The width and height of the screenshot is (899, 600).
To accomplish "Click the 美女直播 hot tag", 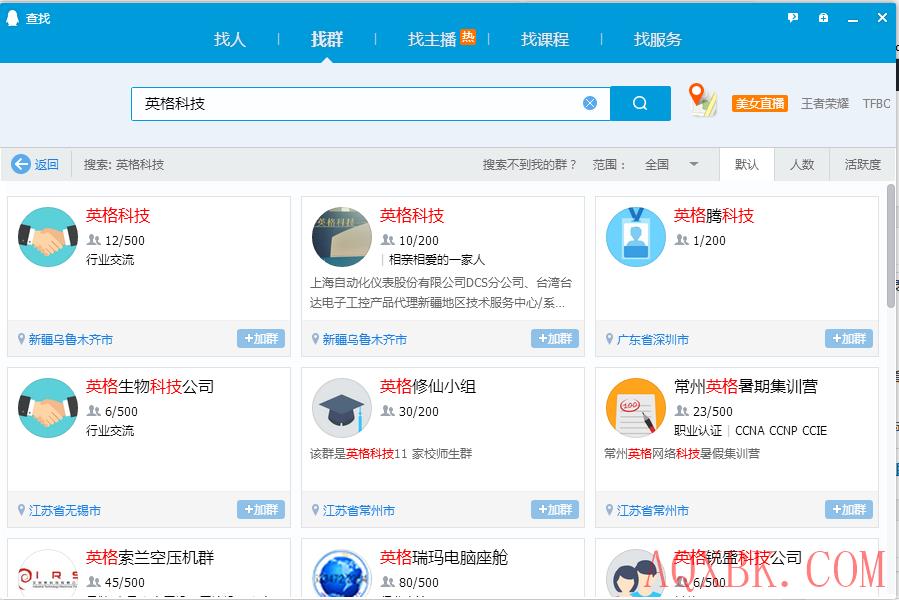I will 760,103.
